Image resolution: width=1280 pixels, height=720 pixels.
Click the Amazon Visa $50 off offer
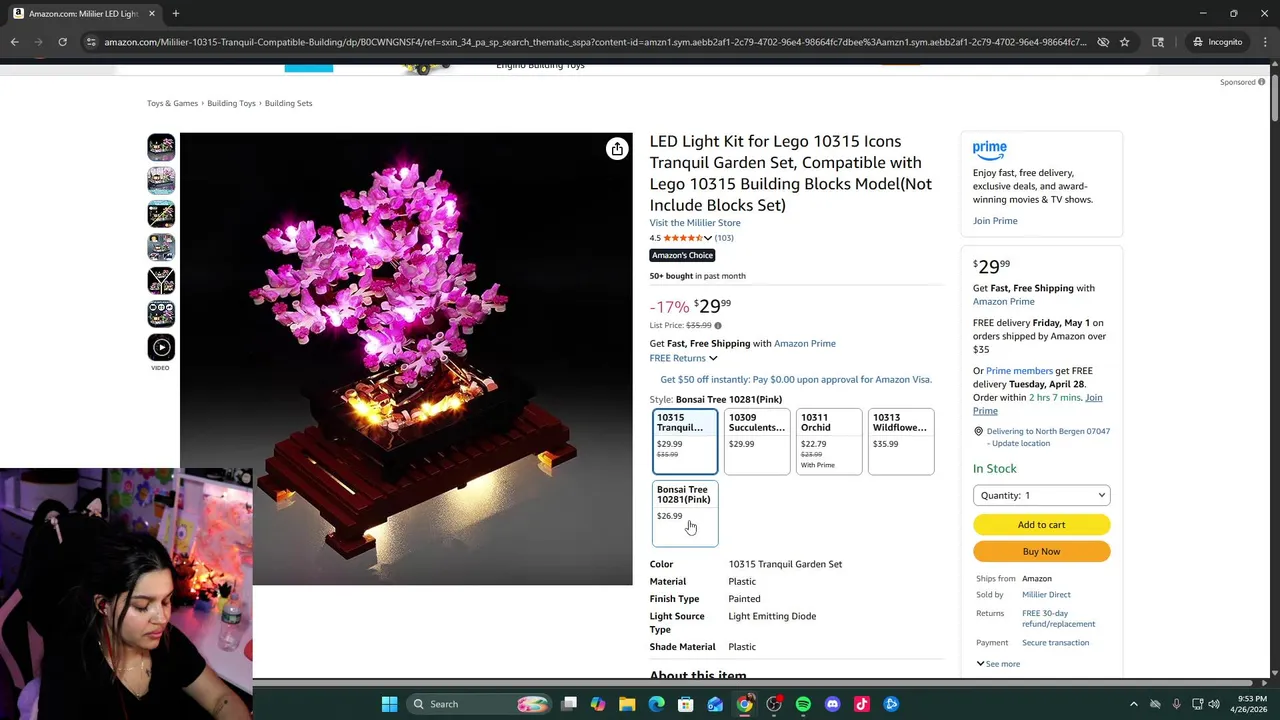(796, 379)
